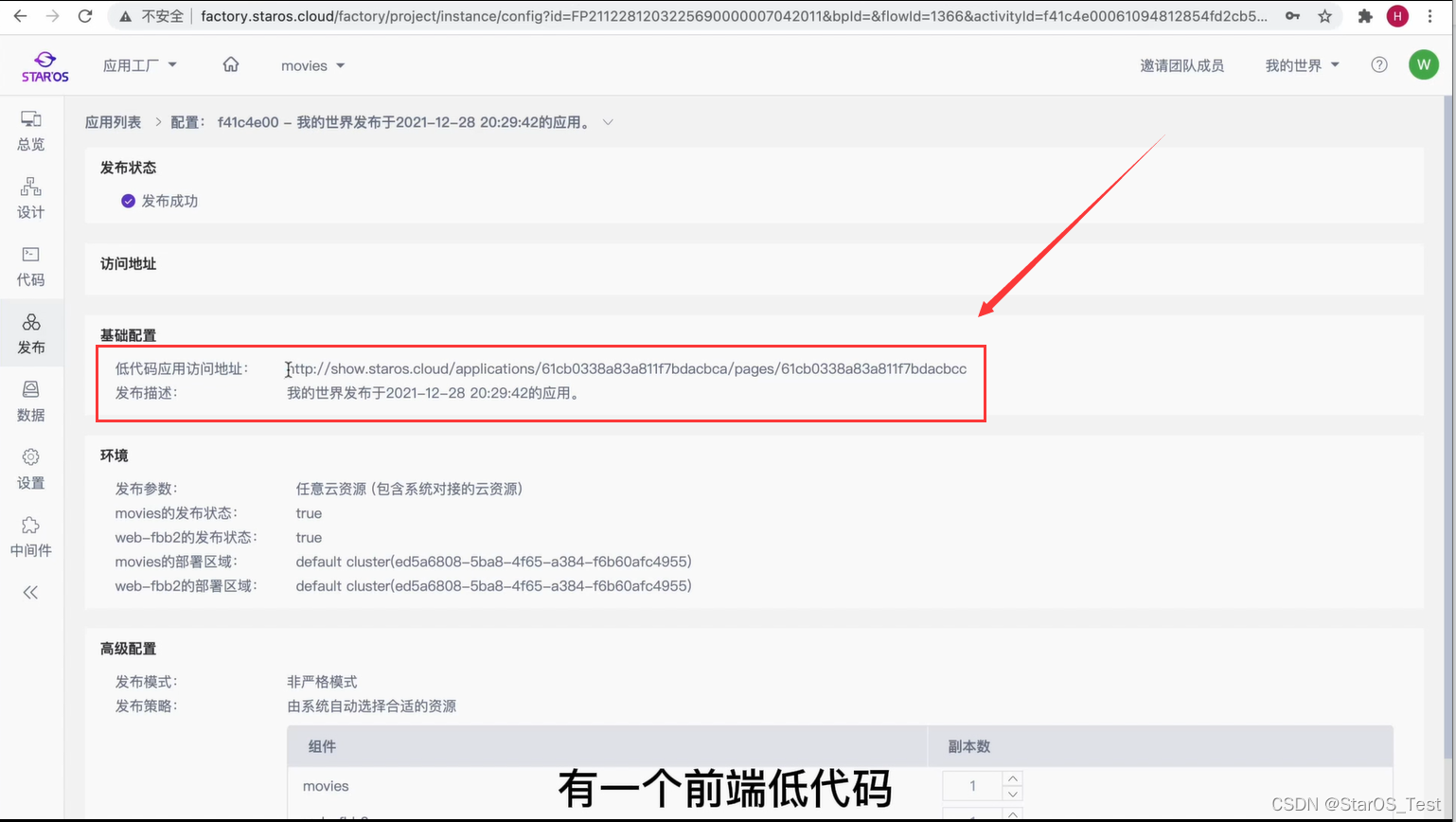The height and width of the screenshot is (822, 1456).
Task: Open help question mark icon
Action: coord(1379,64)
